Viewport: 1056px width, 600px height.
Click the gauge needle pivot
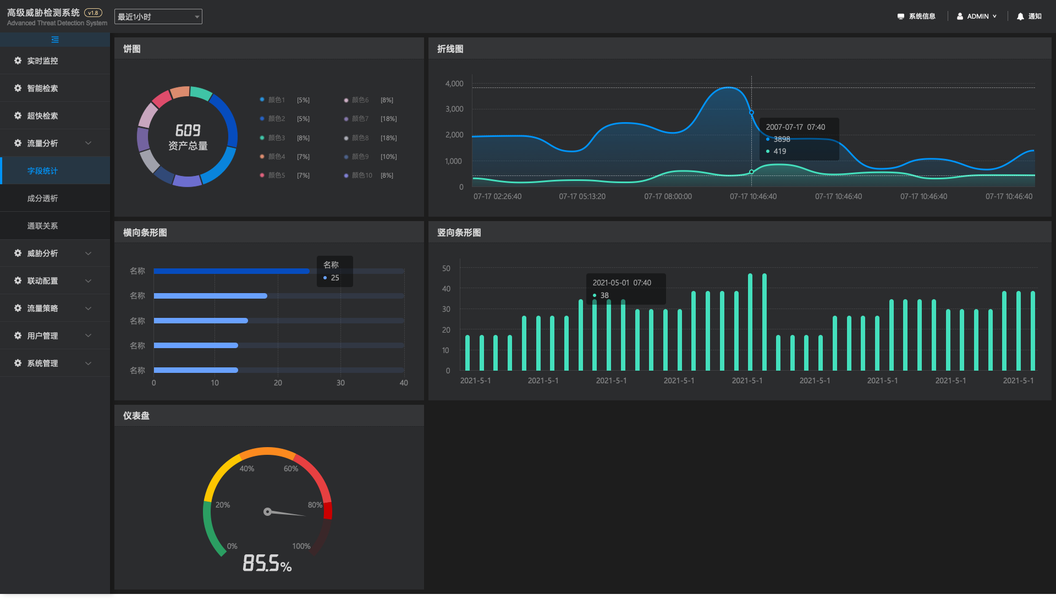pyautogui.click(x=267, y=512)
